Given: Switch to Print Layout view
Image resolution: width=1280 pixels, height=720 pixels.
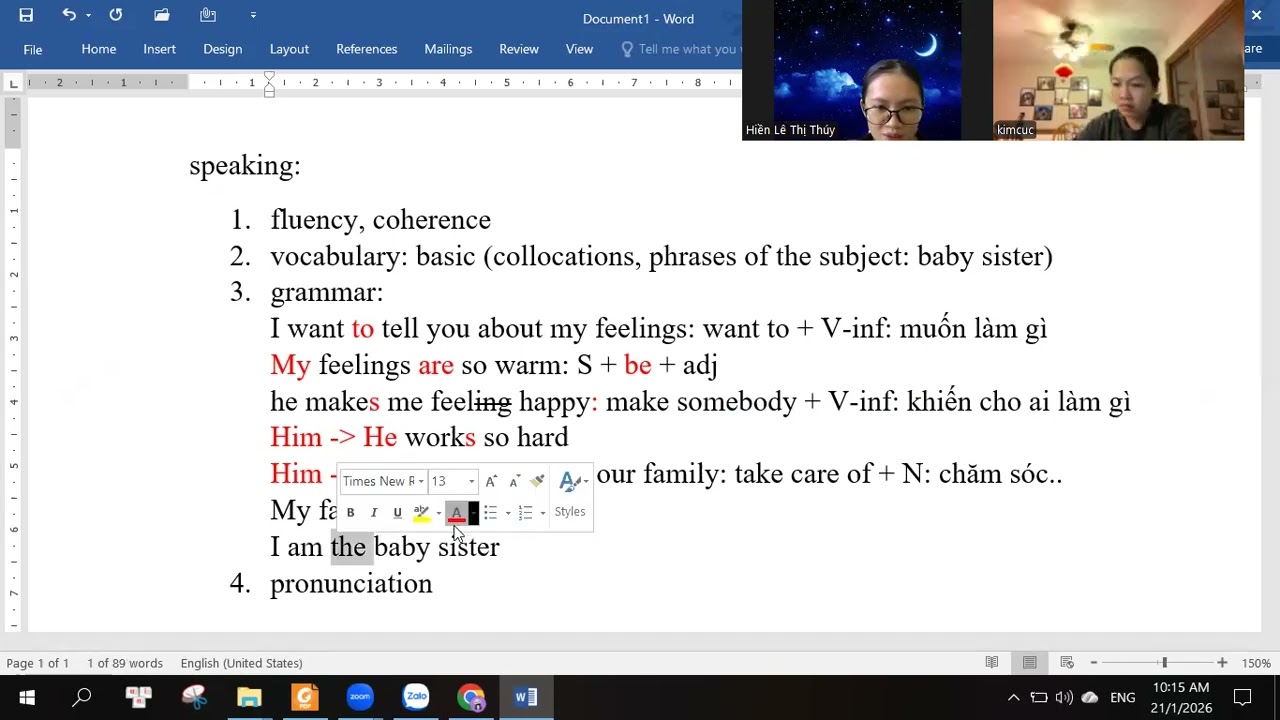Looking at the screenshot, I should 1029,662.
